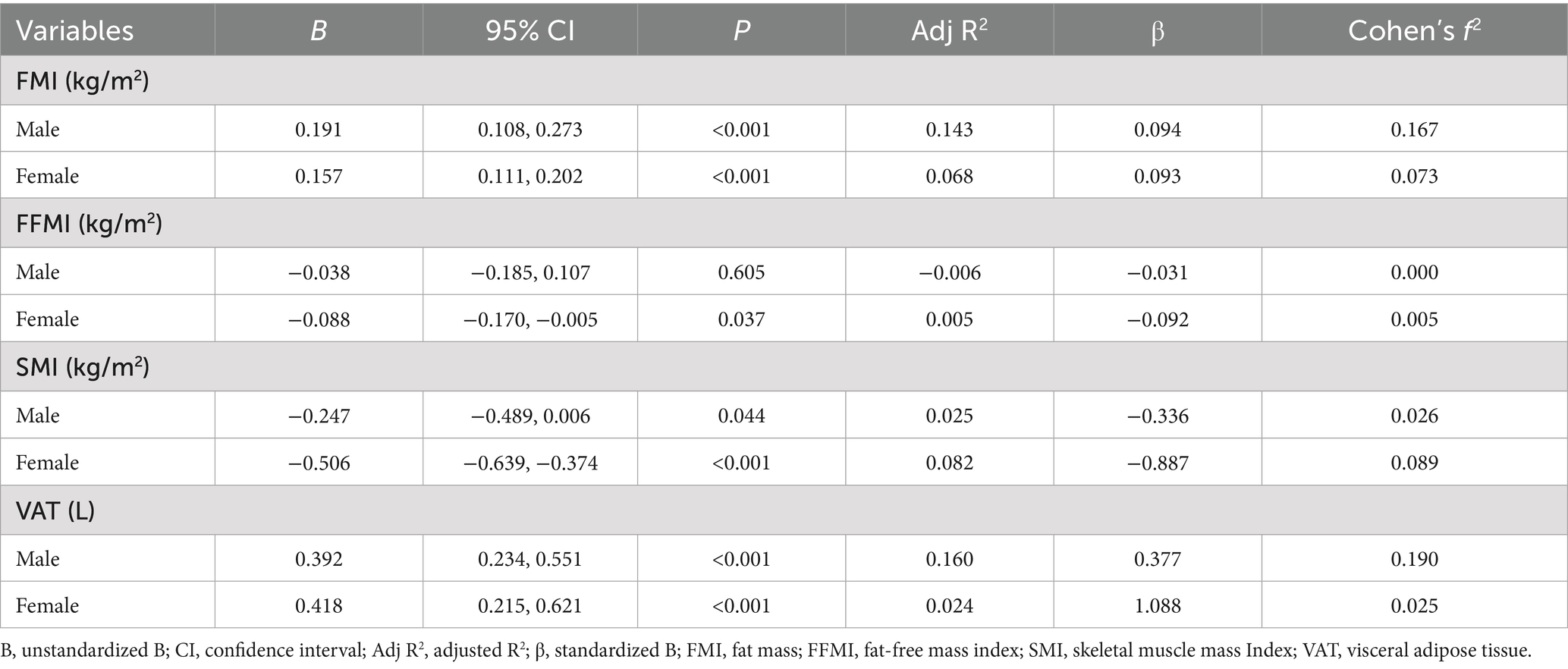The image size is (1568, 669).
Task: Click the P value 0.605
Action: click(x=741, y=272)
